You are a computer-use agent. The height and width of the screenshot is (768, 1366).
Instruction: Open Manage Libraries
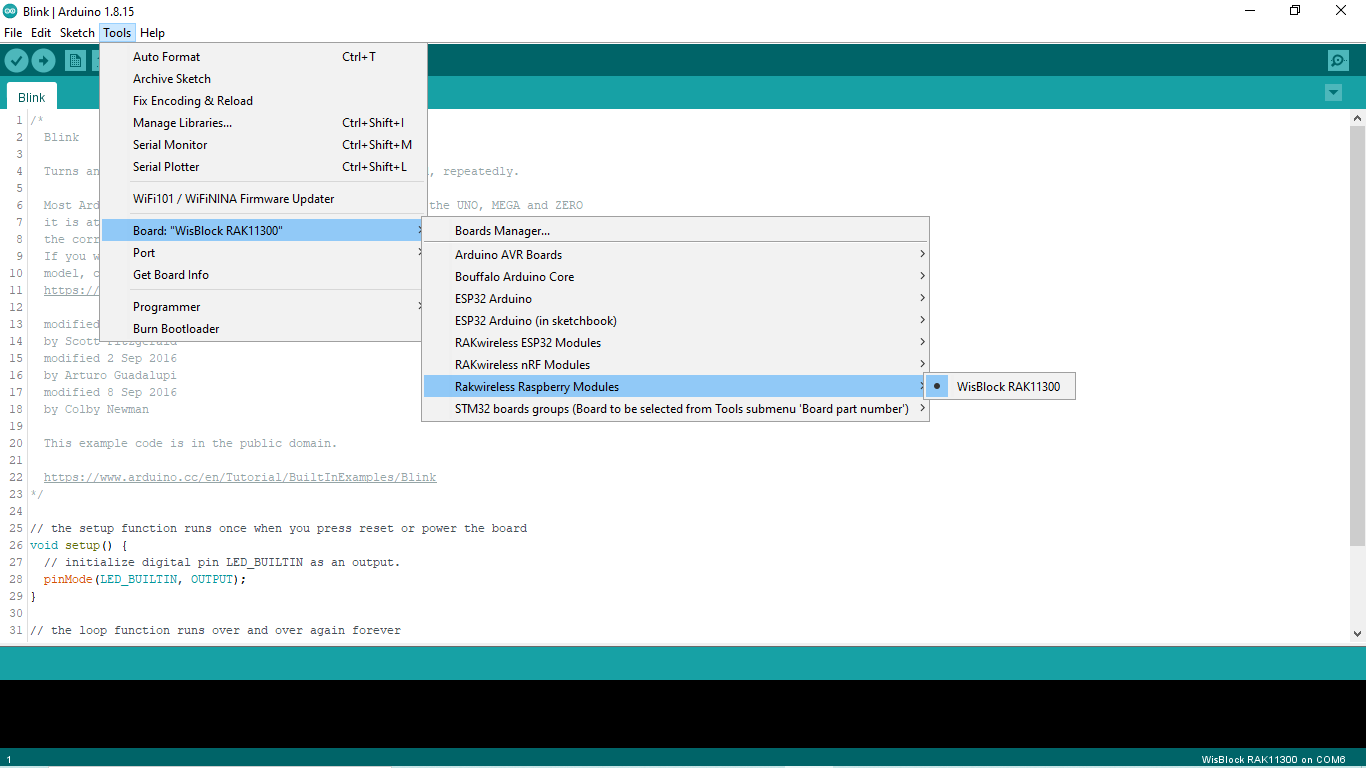(264, 123)
